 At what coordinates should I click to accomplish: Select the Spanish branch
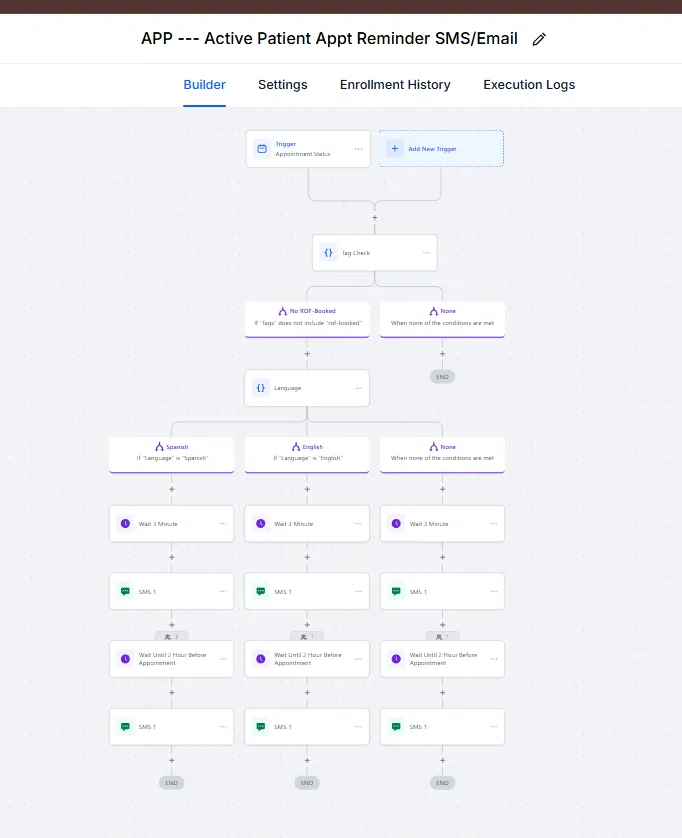[172, 455]
